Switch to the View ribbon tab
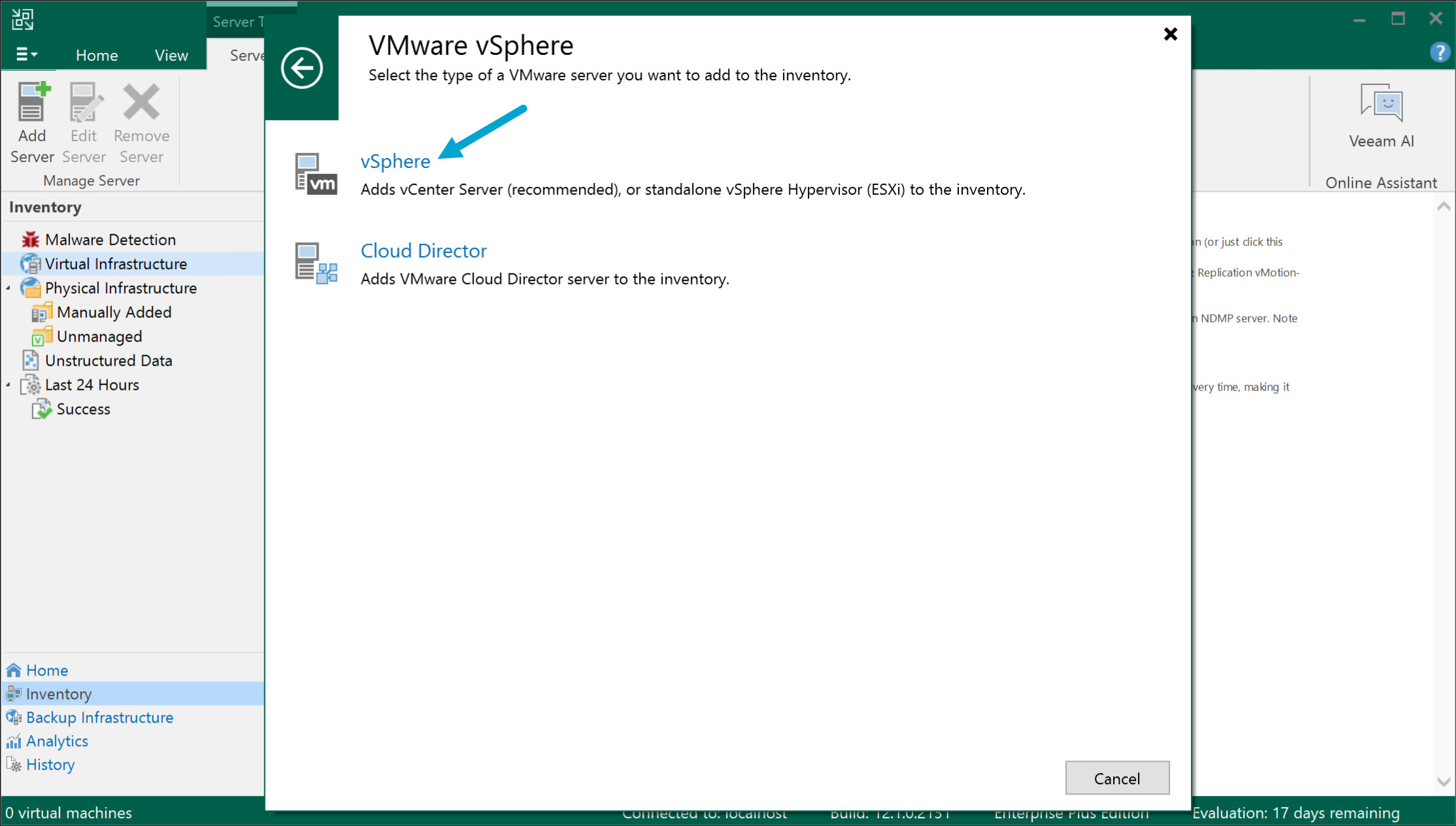 tap(171, 55)
